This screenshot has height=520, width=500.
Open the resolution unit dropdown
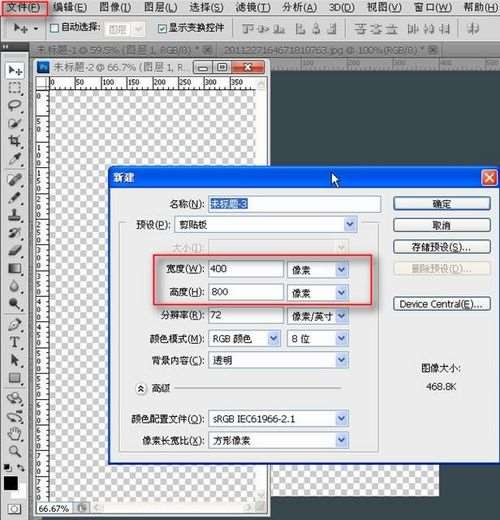click(x=341, y=316)
